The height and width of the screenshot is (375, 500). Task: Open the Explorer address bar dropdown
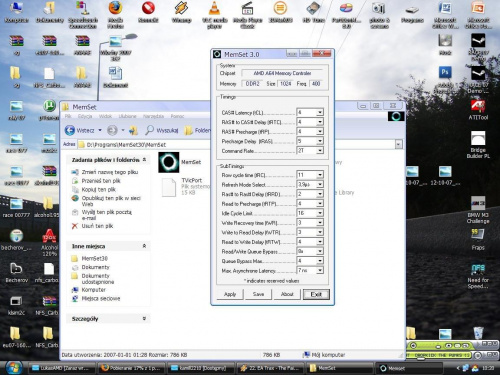pyautogui.click(x=398, y=144)
